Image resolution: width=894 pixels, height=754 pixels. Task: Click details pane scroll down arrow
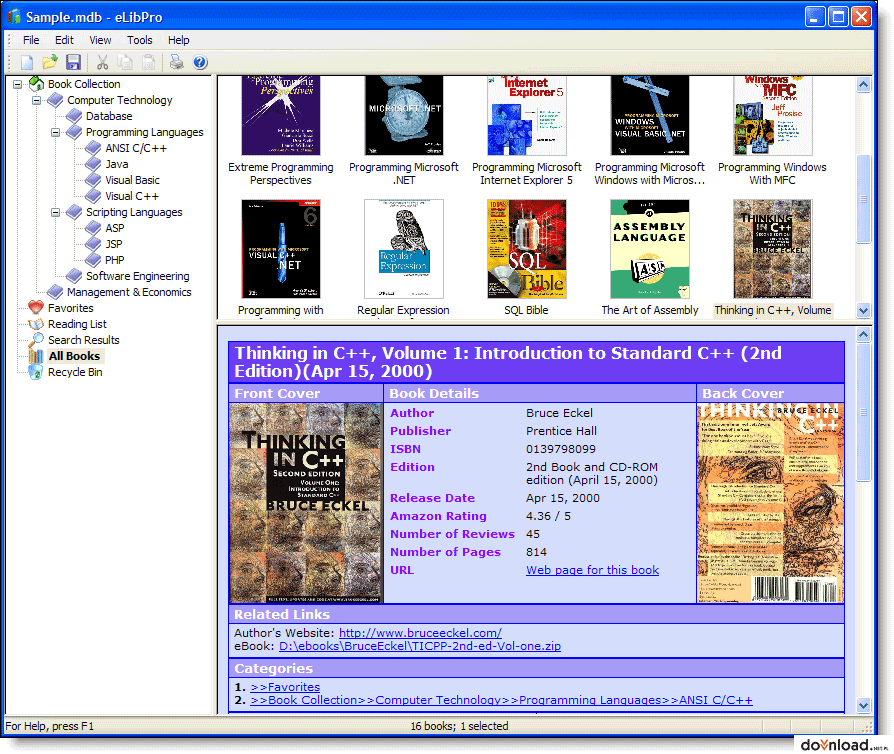(864, 706)
